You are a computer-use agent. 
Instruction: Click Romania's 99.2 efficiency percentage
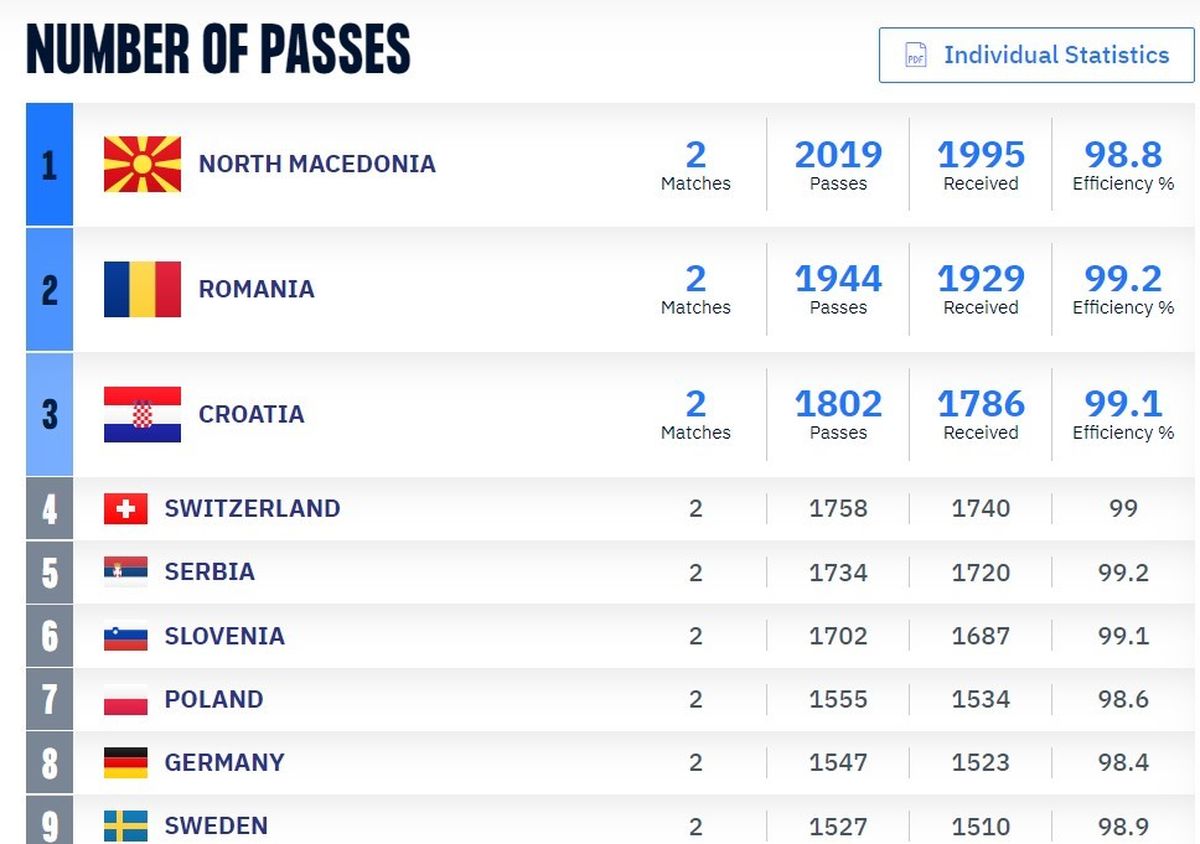pos(1123,279)
